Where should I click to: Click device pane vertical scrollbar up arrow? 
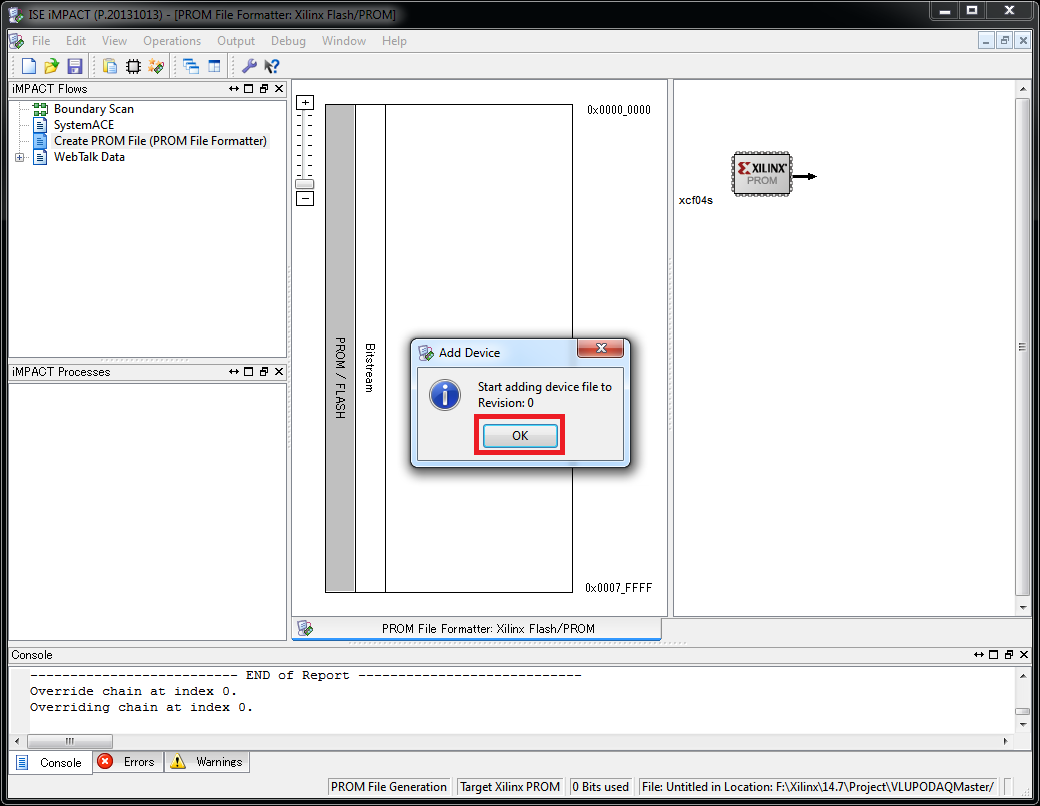(1023, 89)
